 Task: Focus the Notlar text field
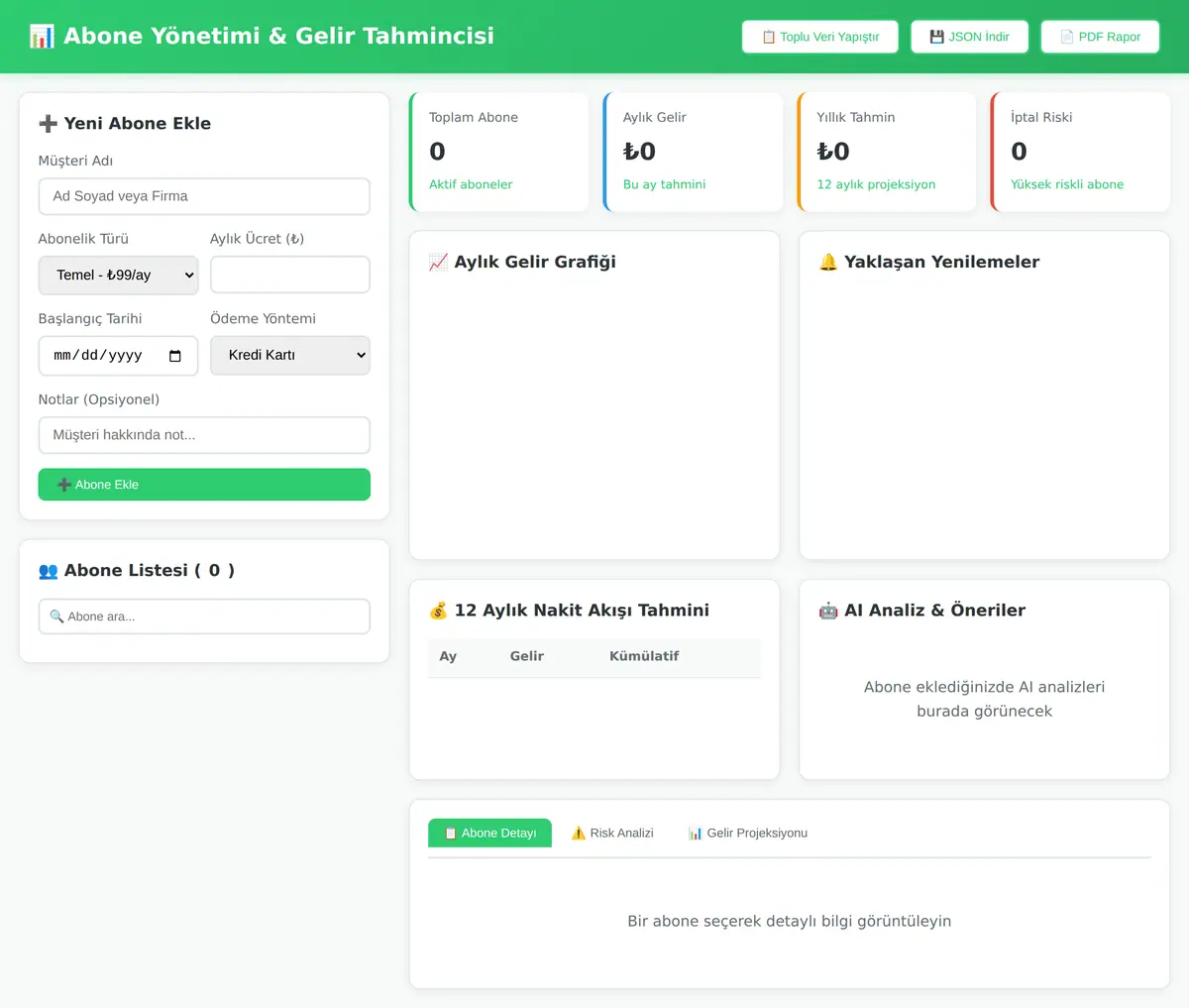pos(204,435)
